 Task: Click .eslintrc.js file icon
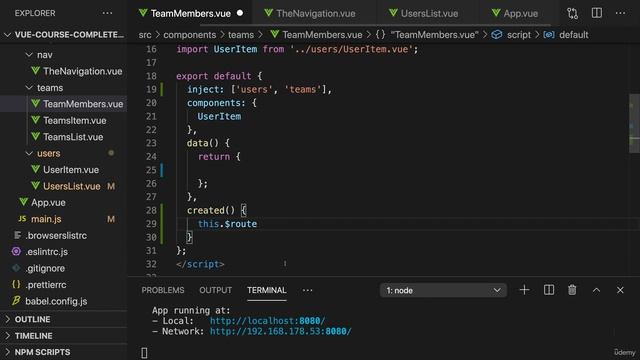click(x=16, y=251)
